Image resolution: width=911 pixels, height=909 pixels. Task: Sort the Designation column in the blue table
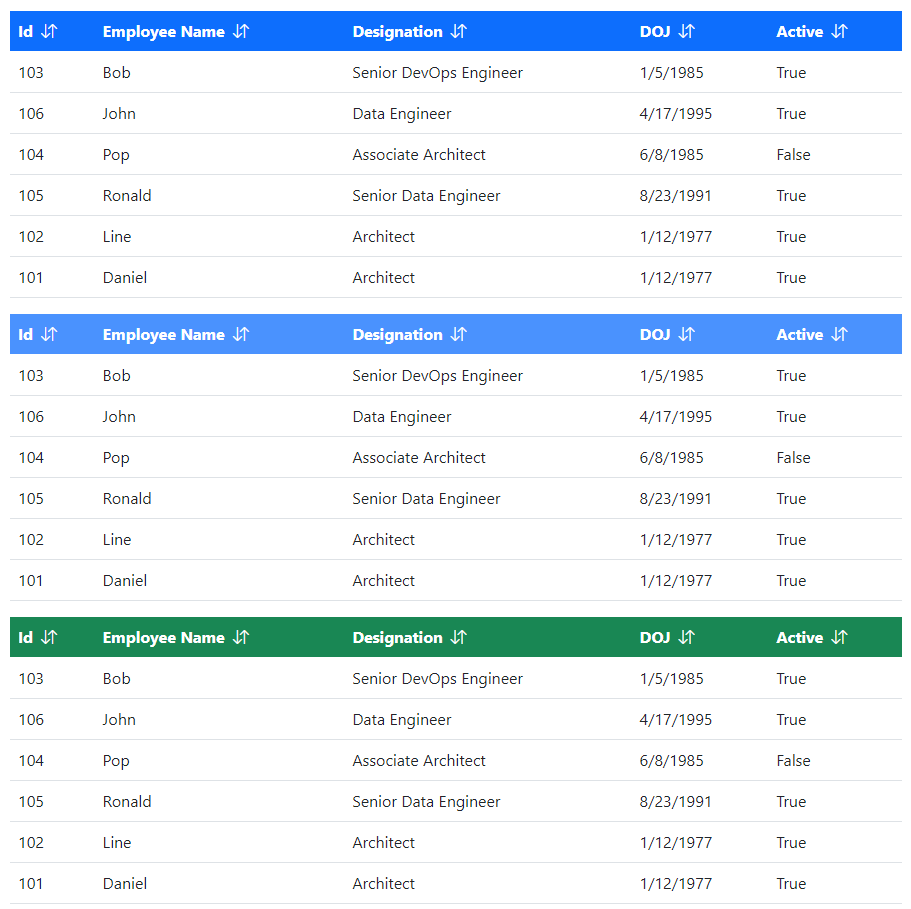[x=458, y=31]
